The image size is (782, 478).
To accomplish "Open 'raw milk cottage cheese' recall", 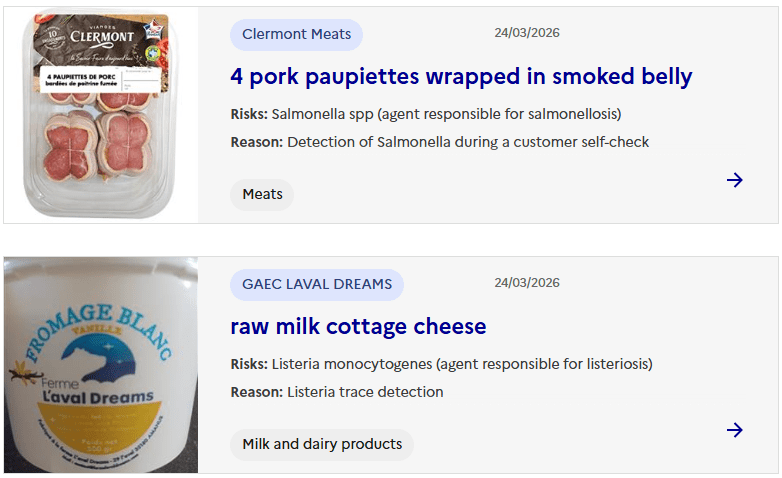I will pos(358,327).
